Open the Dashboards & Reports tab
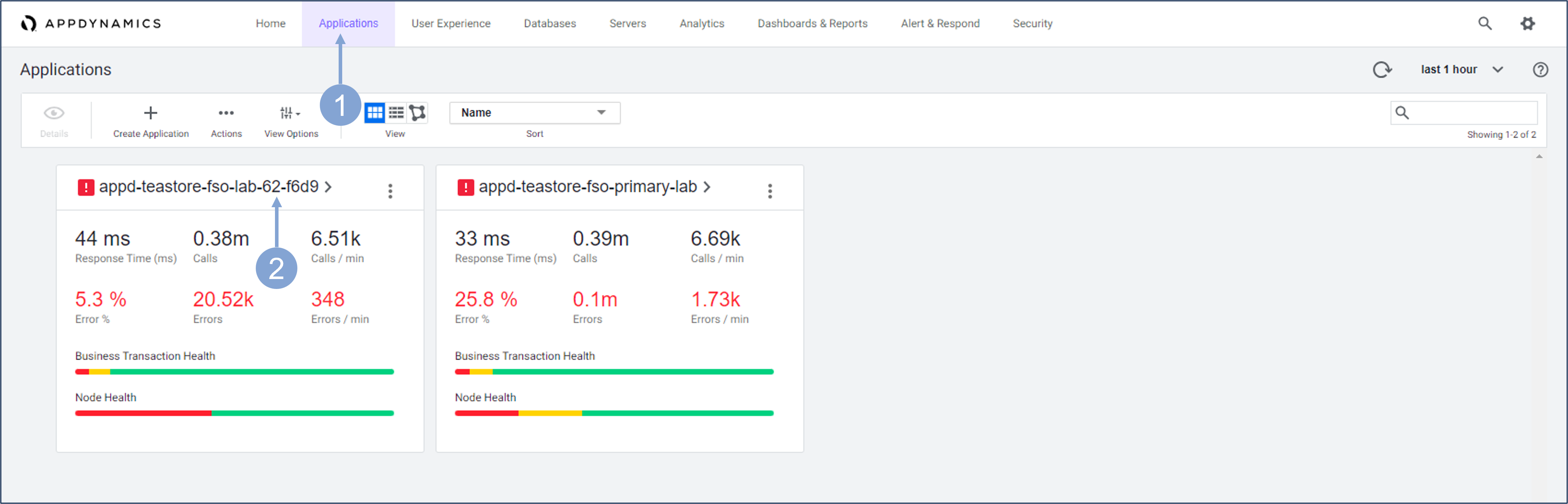The image size is (1568, 504). [x=812, y=23]
